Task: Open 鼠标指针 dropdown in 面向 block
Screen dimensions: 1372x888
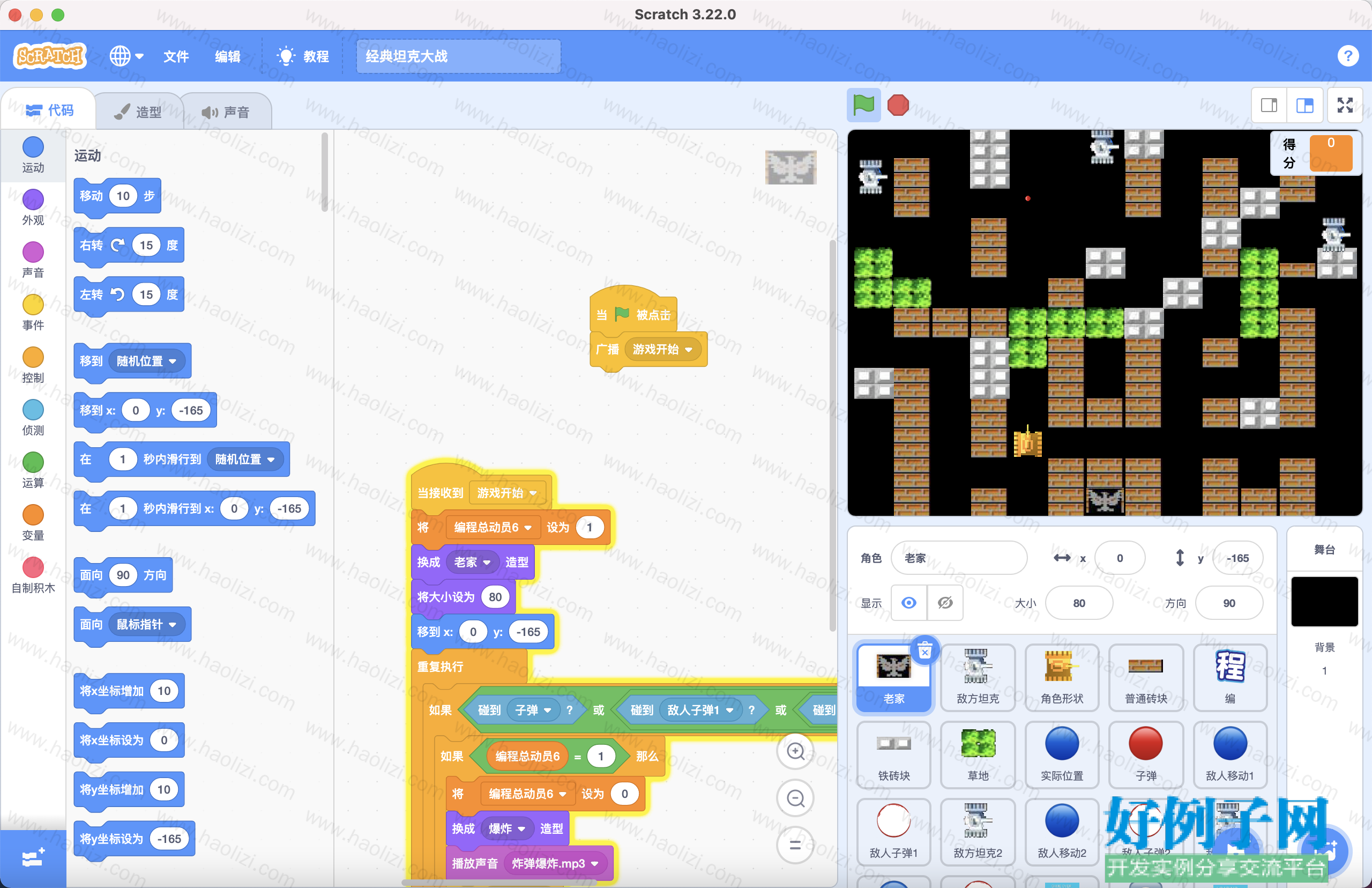Action: (146, 624)
